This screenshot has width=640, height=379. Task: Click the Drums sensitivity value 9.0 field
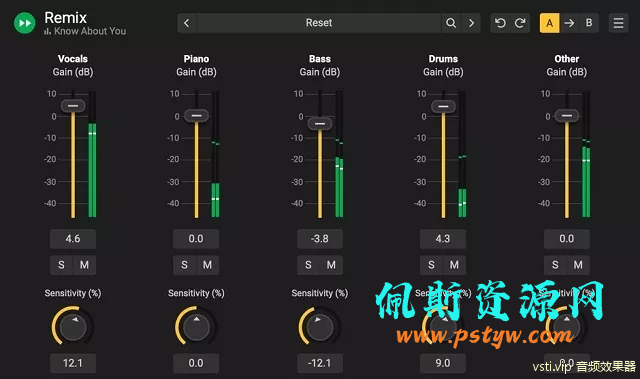click(443, 363)
